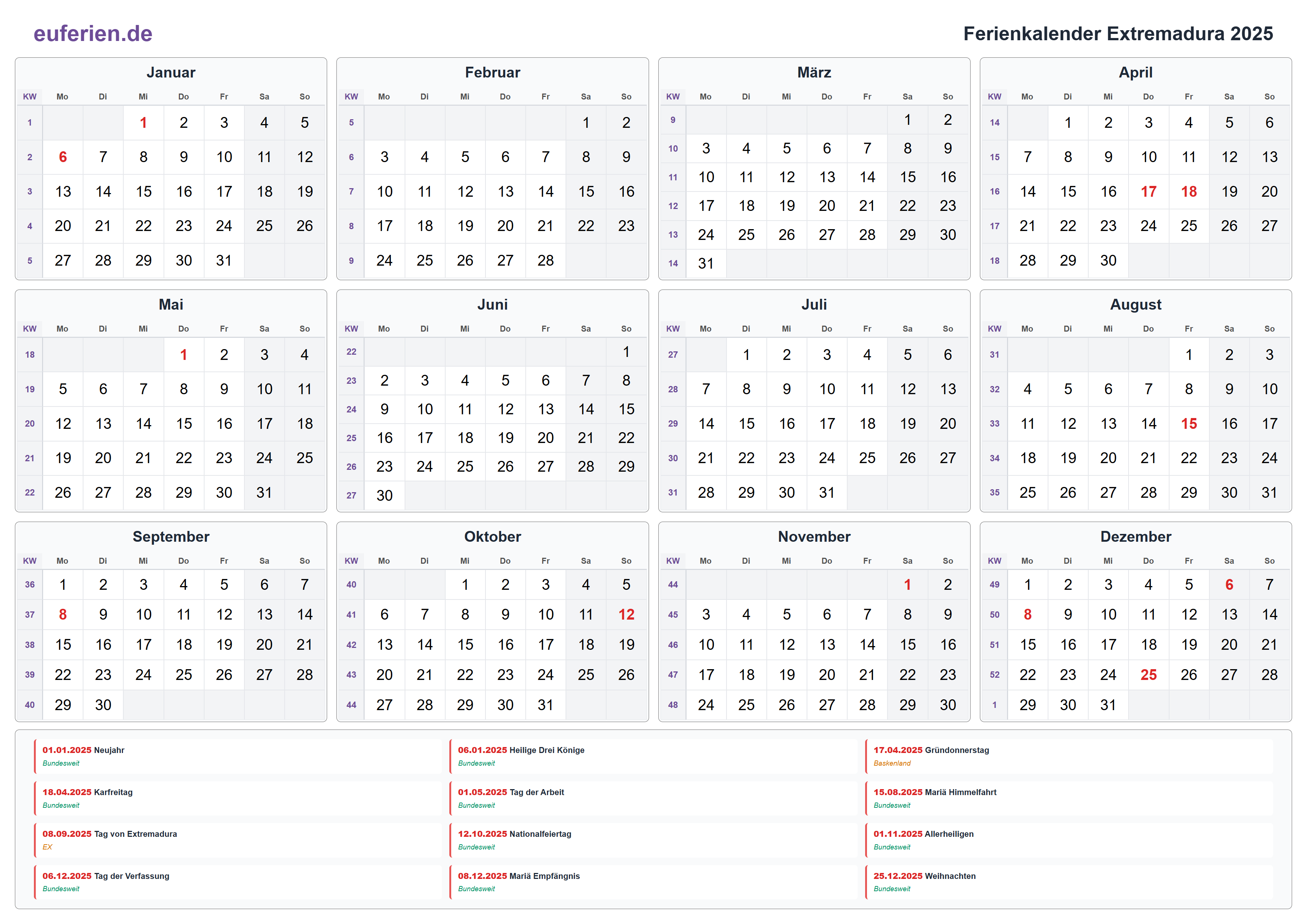
Task: Click week number 35 in August
Action: click(x=994, y=493)
